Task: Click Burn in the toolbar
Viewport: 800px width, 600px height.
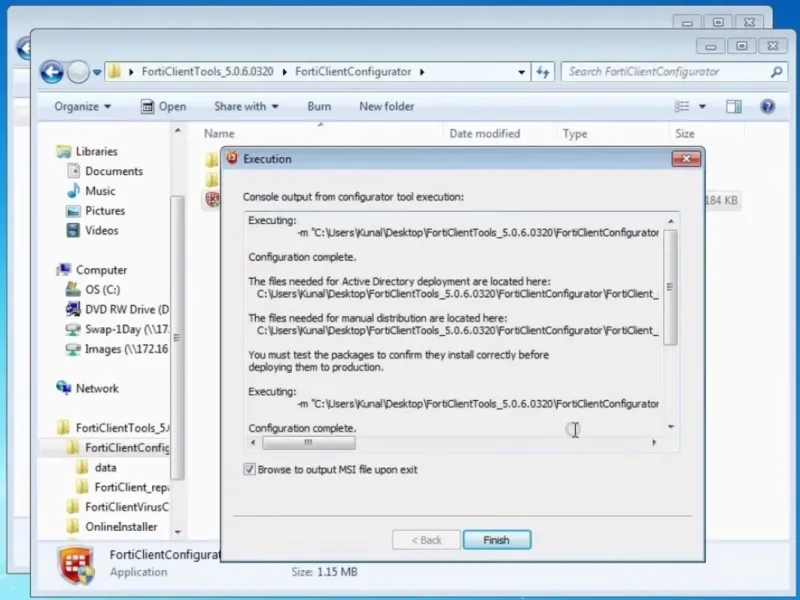Action: [x=319, y=107]
